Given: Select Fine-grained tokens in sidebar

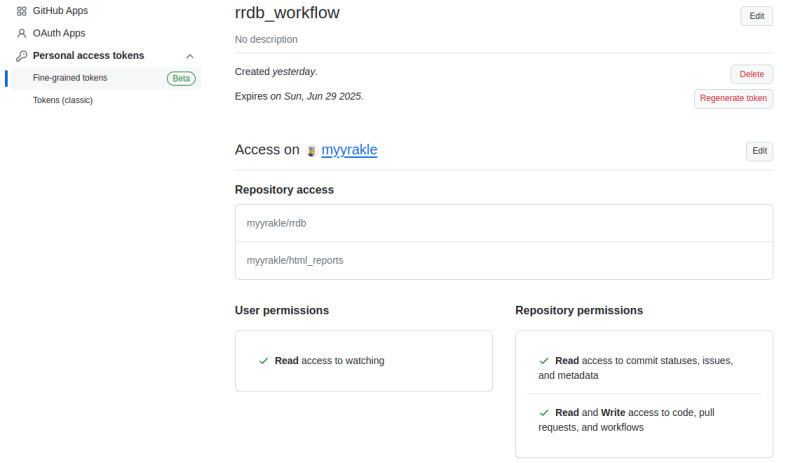Looking at the screenshot, I should (x=70, y=78).
